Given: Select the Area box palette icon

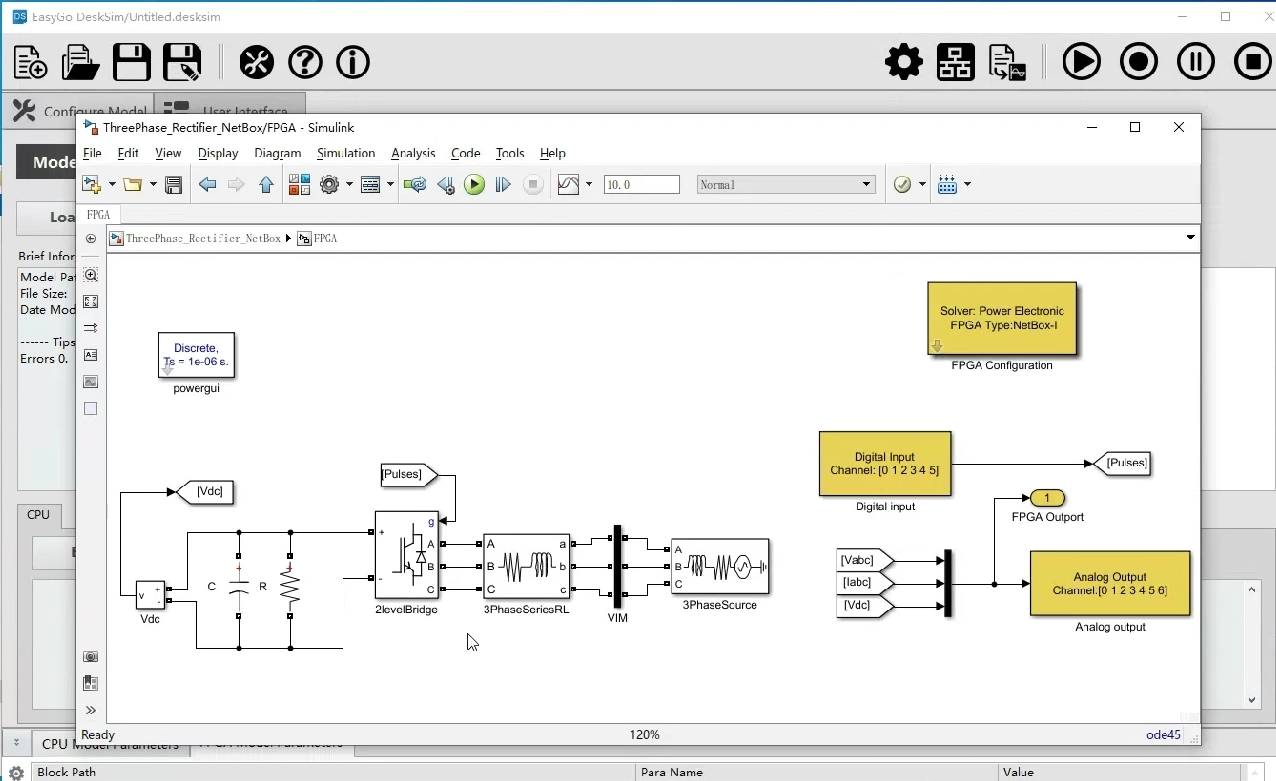Looking at the screenshot, I should click(x=91, y=409).
